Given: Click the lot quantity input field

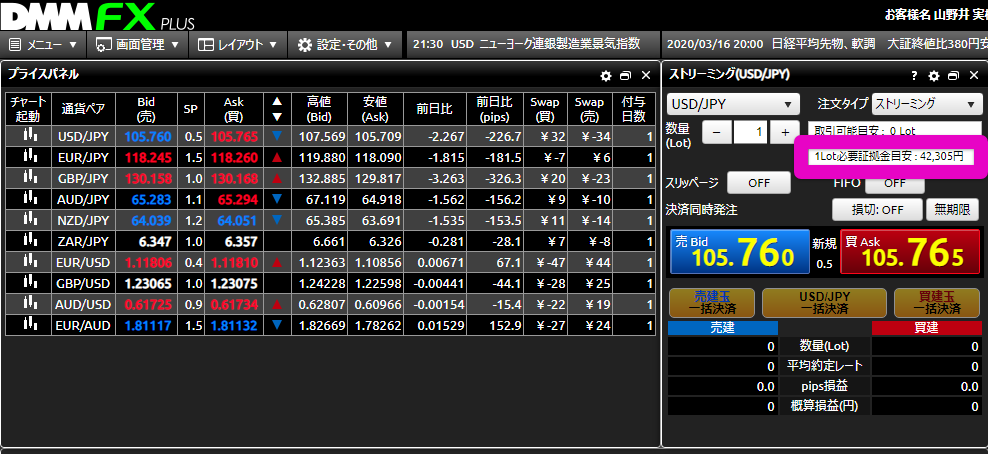Looking at the screenshot, I should [x=751, y=132].
